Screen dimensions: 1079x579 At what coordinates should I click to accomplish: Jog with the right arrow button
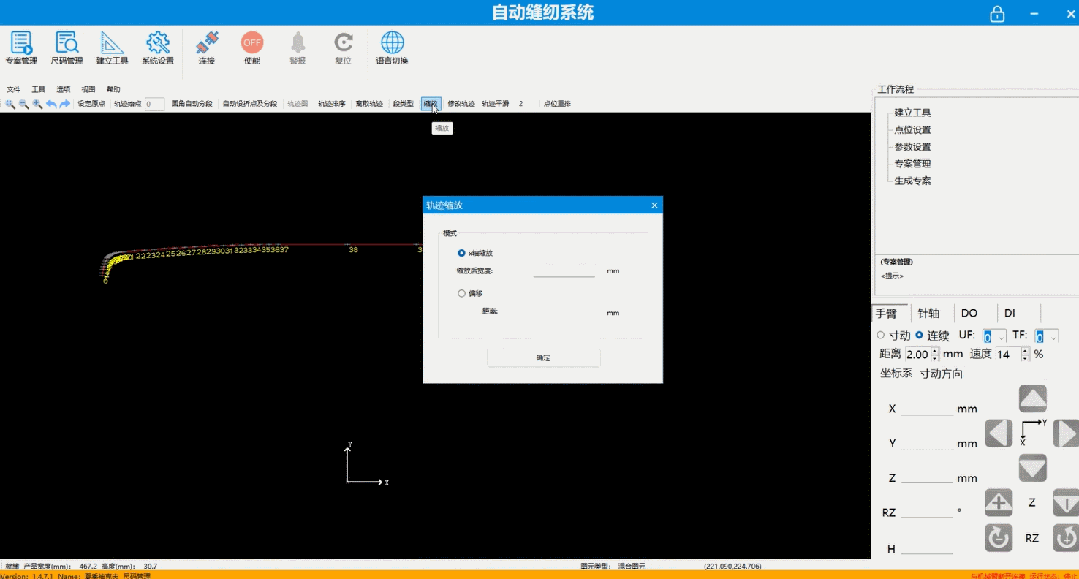[x=1065, y=434]
